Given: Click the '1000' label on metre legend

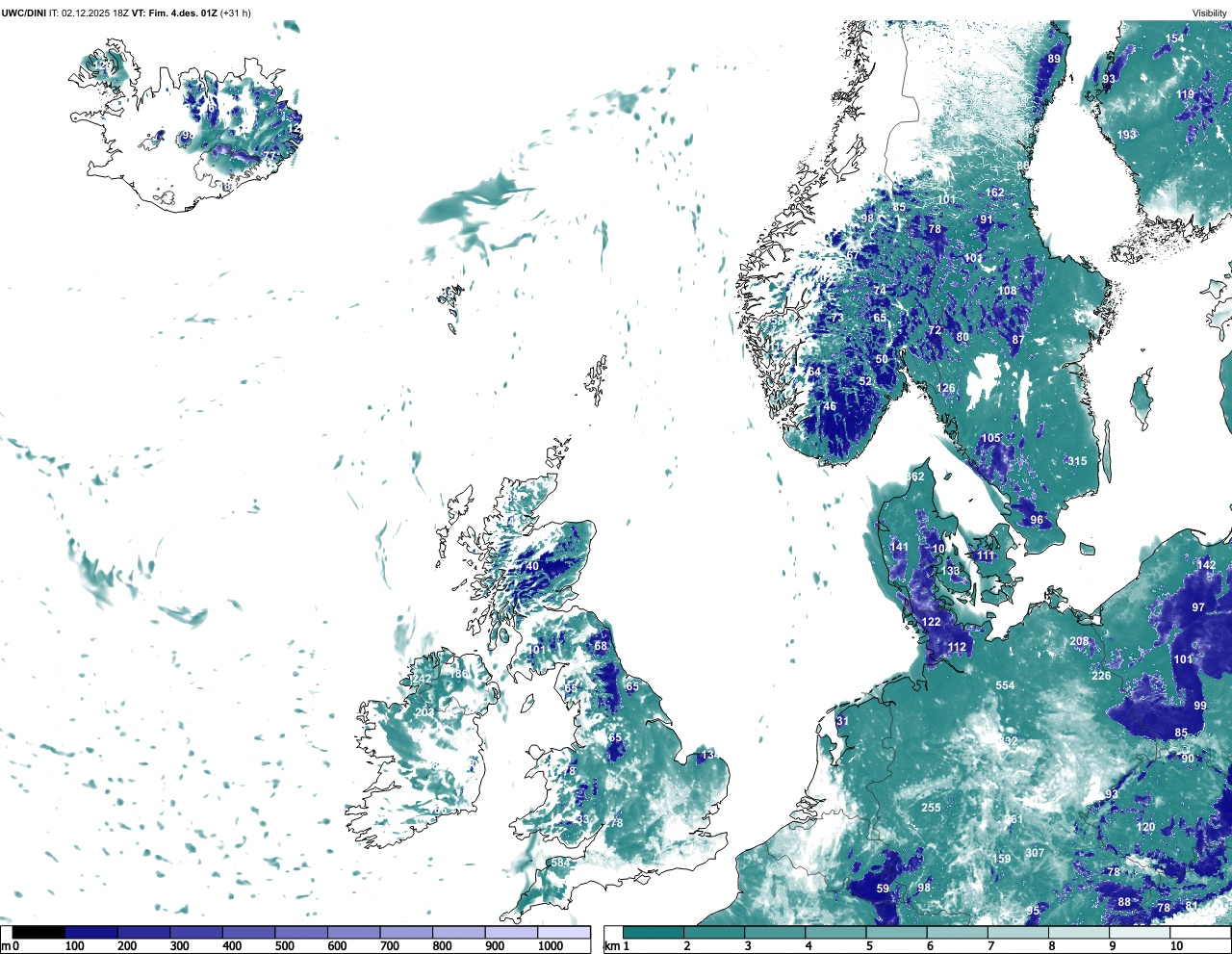Looking at the screenshot, I should pyautogui.click(x=551, y=946).
